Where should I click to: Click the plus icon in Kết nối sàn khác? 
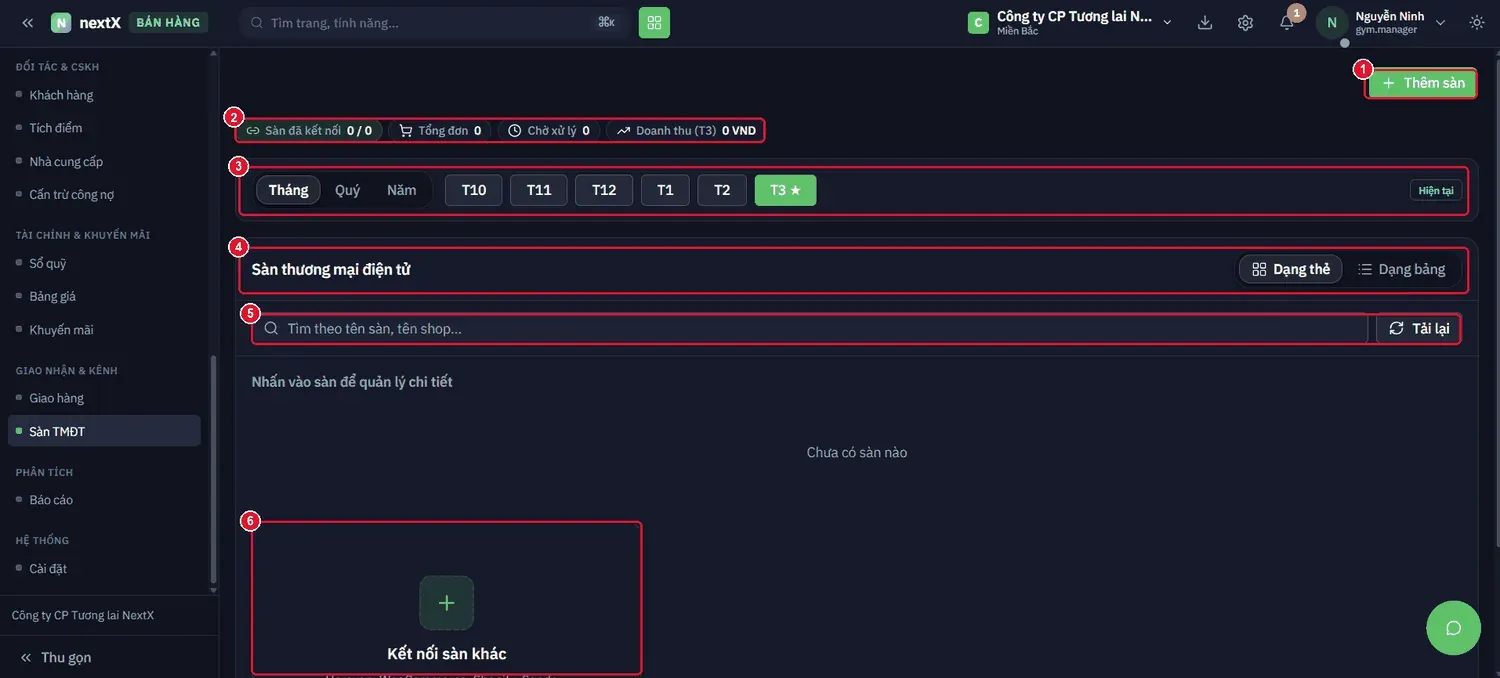[446, 603]
